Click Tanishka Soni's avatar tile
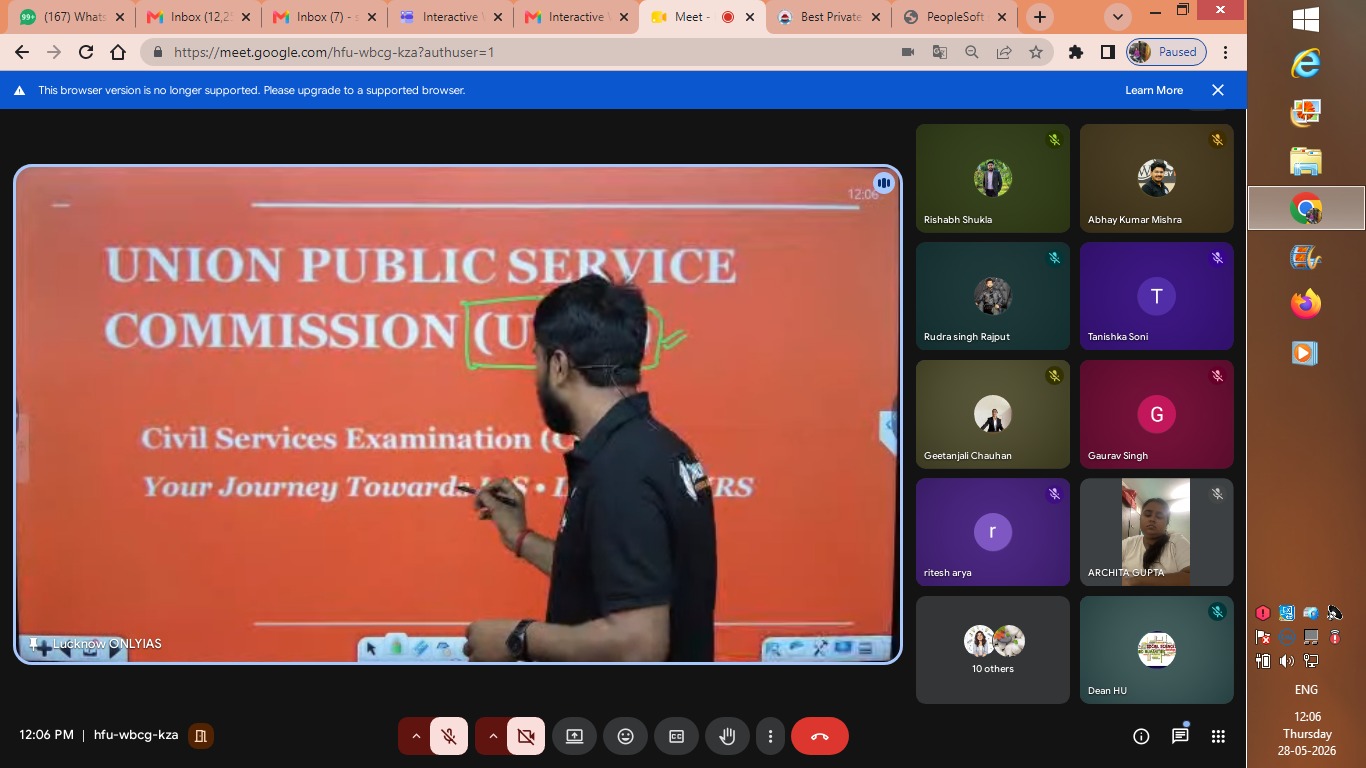 1157,296
